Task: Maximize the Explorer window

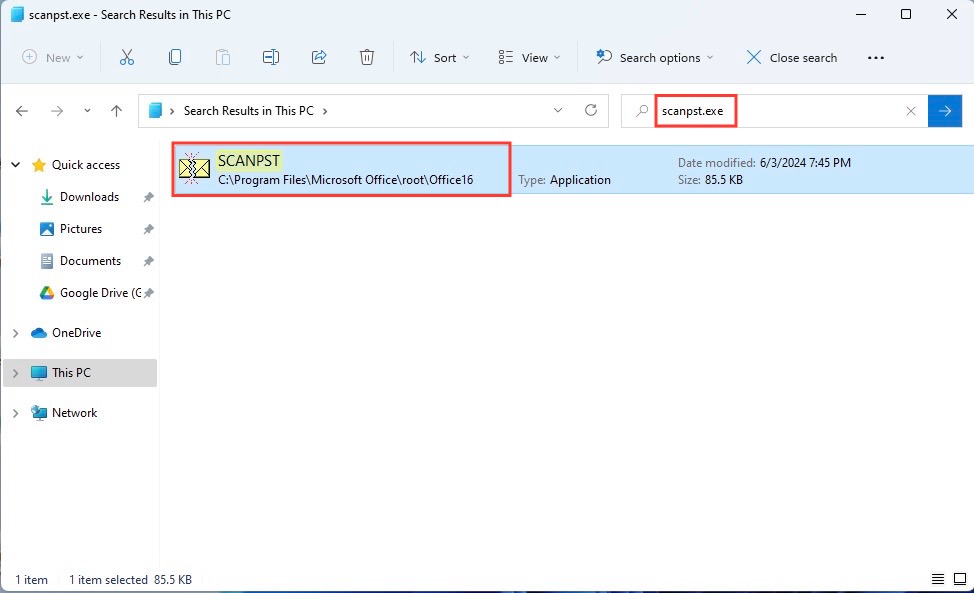Action: tap(906, 14)
